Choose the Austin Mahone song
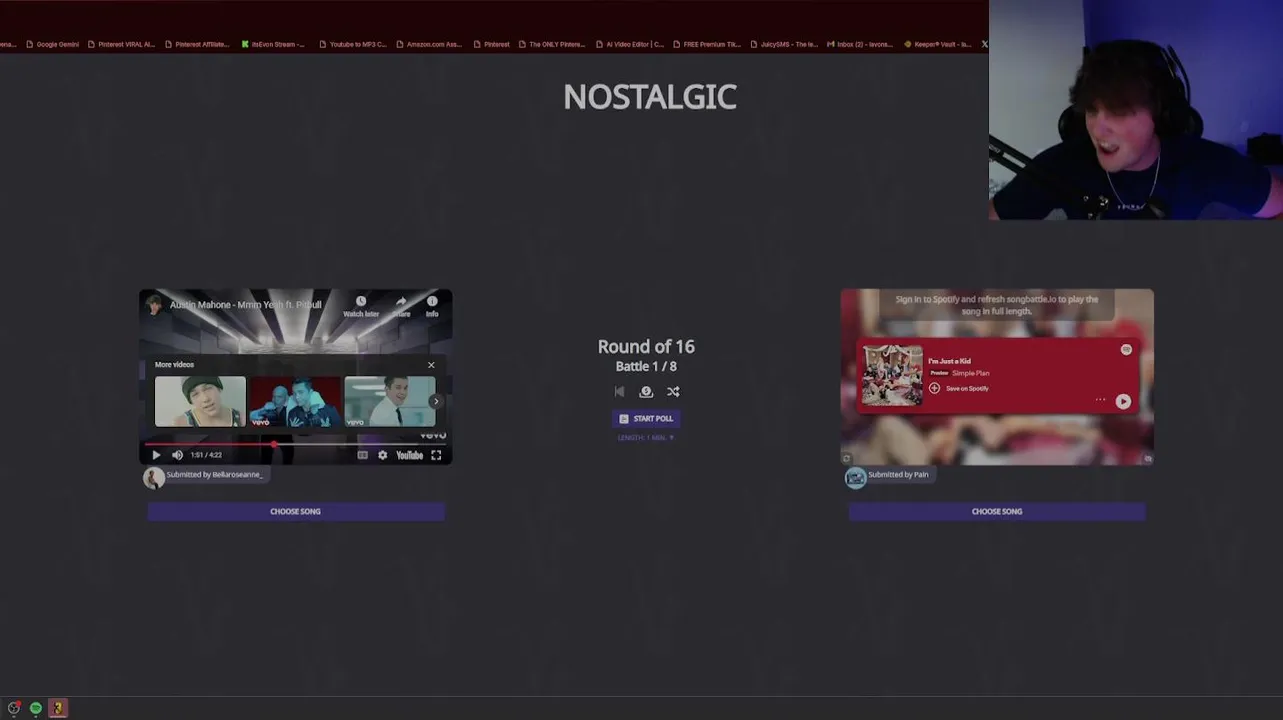The image size is (1283, 720). point(296,511)
